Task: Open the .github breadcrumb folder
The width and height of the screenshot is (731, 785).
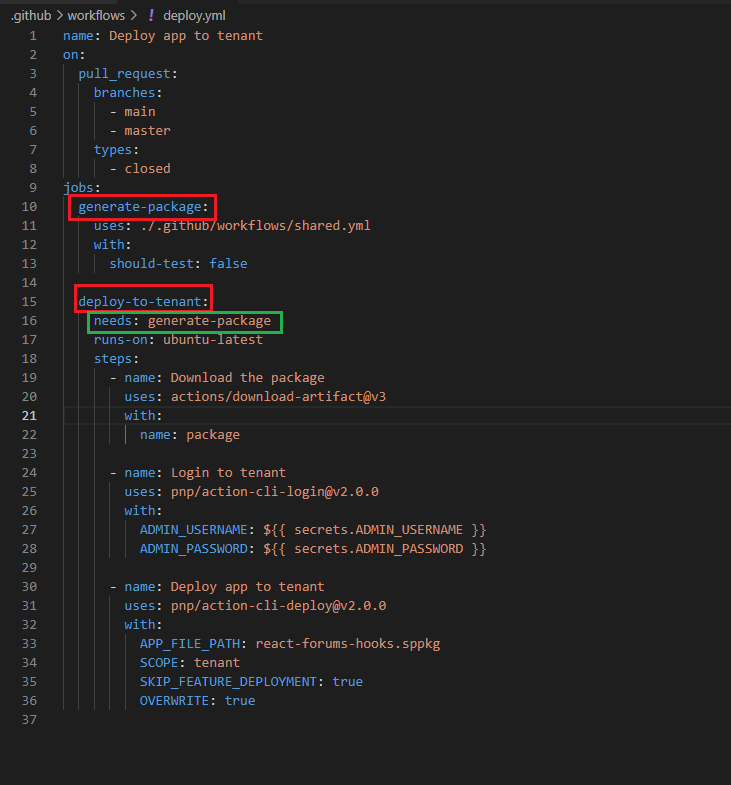Action: (32, 16)
